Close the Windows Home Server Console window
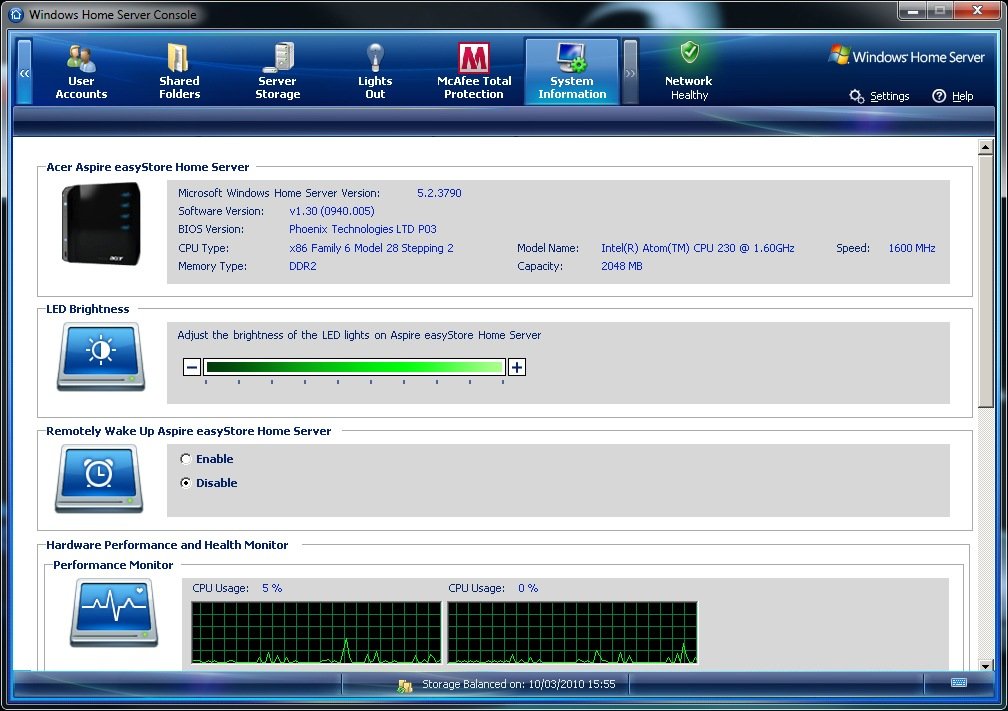Screen dimensions: 1008x711 coord(977,11)
